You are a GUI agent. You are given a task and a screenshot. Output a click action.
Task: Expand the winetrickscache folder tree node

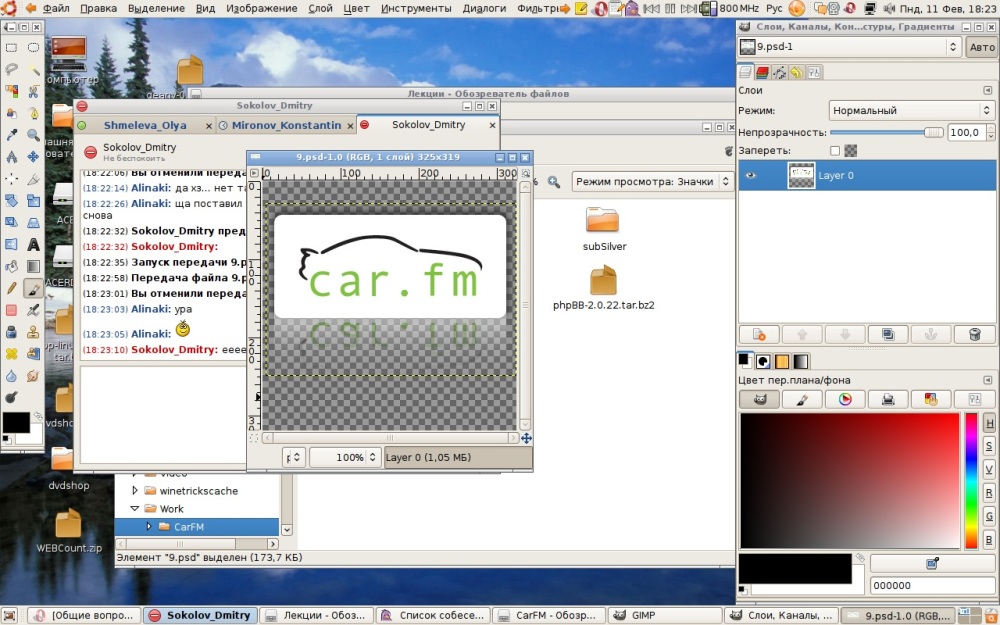click(135, 490)
